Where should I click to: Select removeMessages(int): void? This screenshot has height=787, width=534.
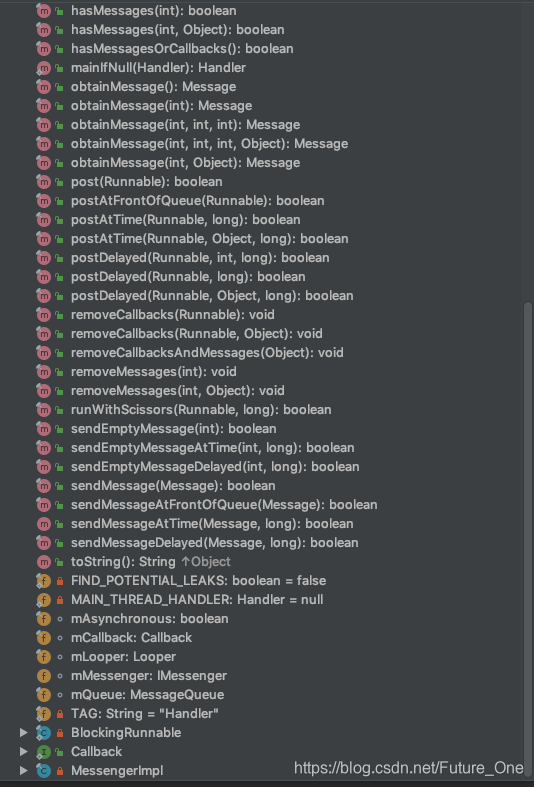tap(154, 371)
